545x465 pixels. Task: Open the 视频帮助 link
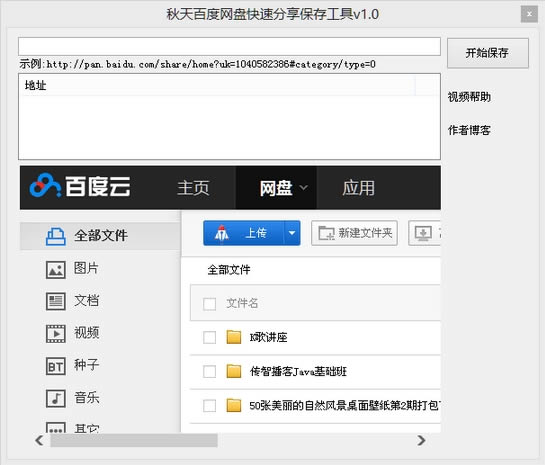coord(469,97)
